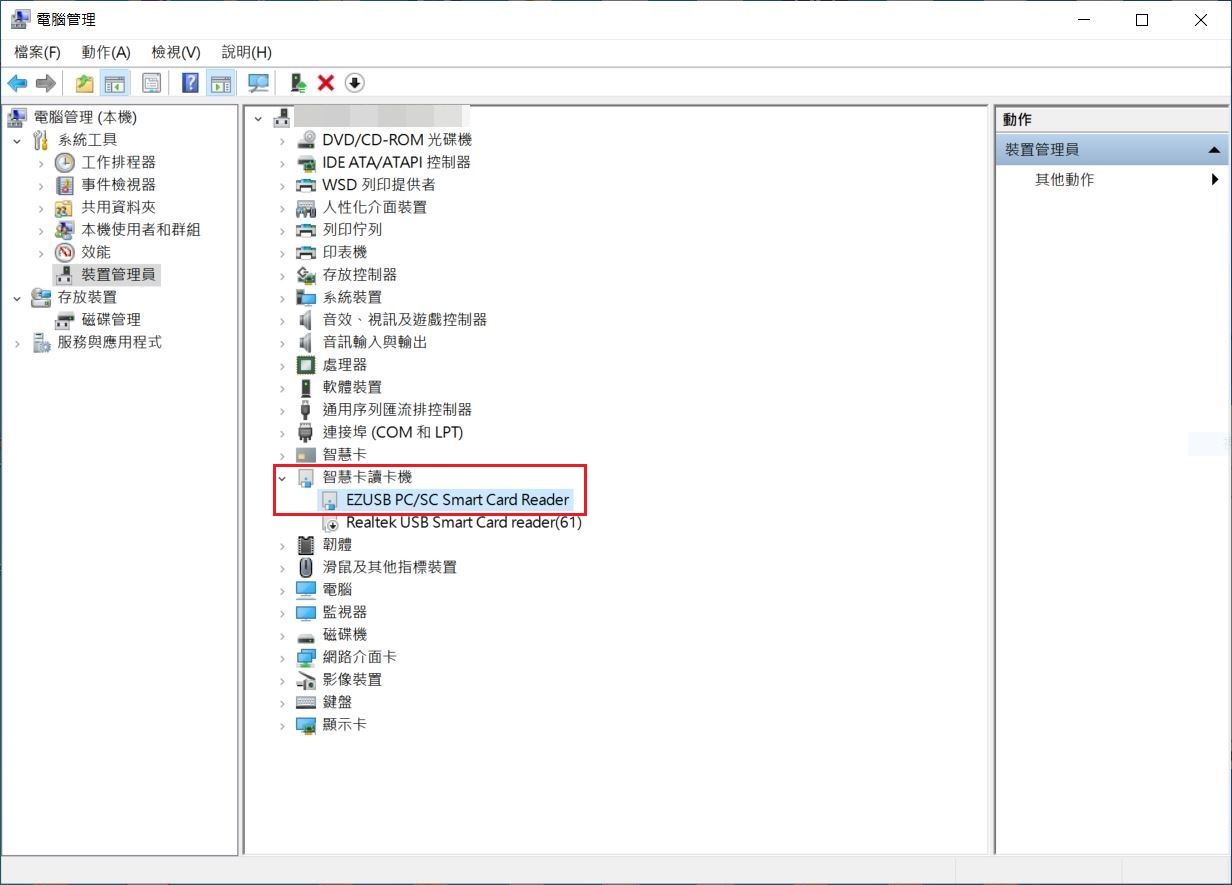Open the 檔案(F) menu
Viewport: 1232px width, 885px height.
(x=37, y=52)
